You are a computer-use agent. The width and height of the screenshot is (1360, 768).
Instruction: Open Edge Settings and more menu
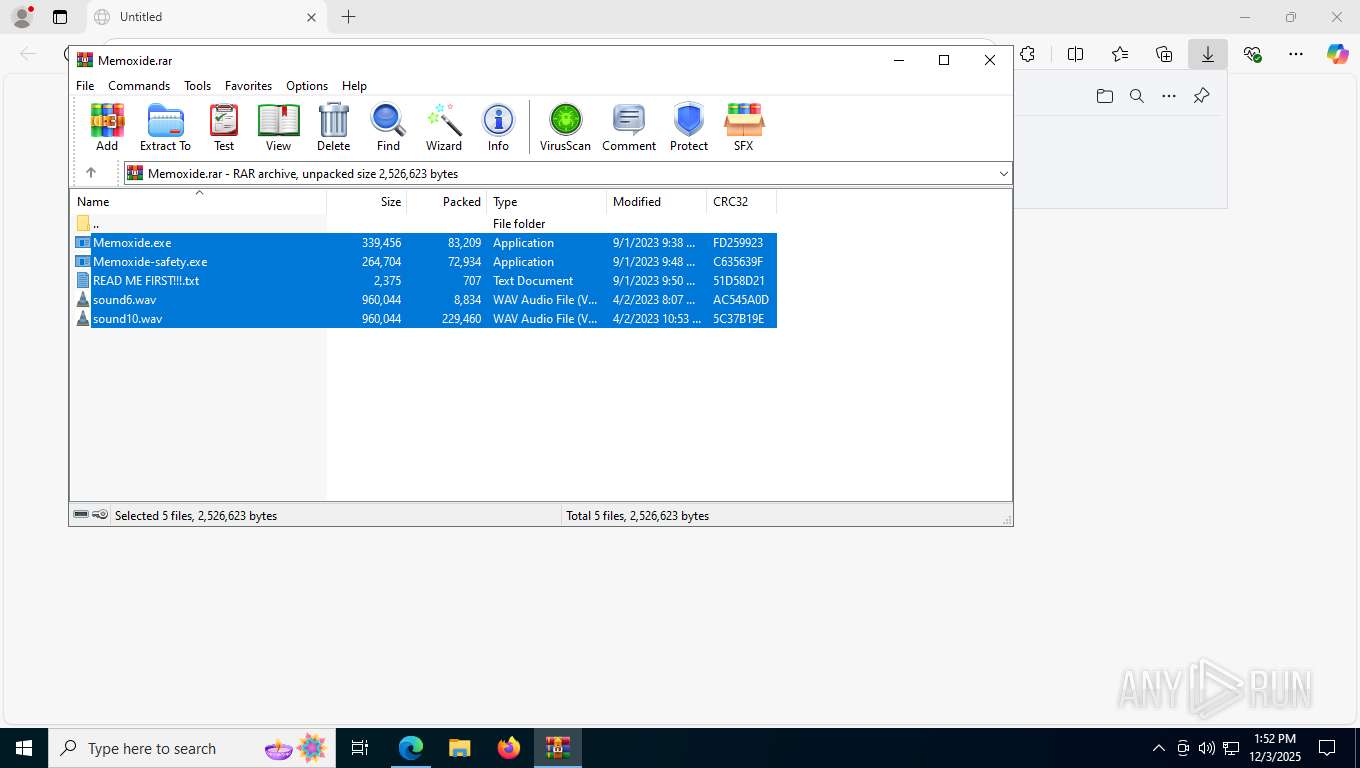1296,54
